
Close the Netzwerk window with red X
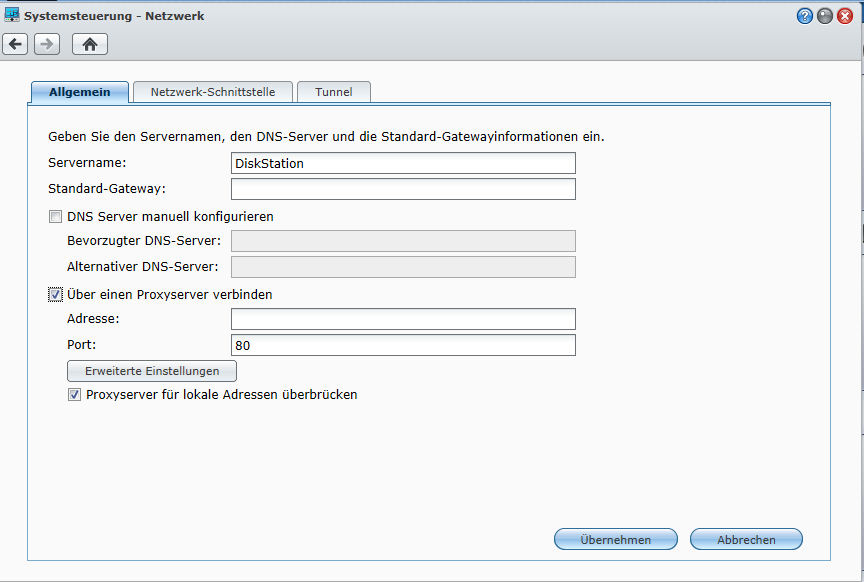[845, 16]
